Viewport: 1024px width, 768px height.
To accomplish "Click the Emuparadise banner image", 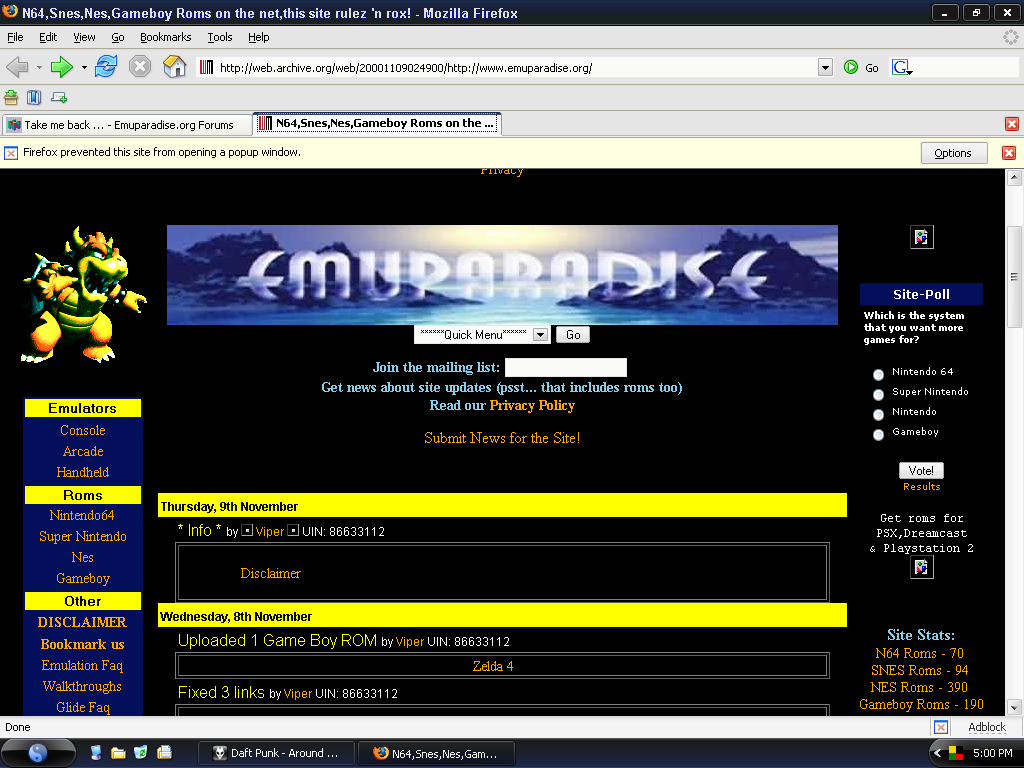I will (x=502, y=275).
